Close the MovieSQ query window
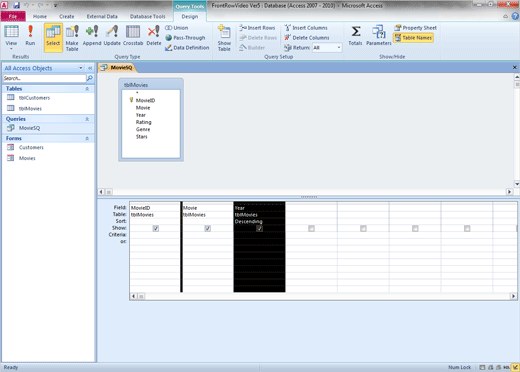The image size is (520, 372). point(515,67)
